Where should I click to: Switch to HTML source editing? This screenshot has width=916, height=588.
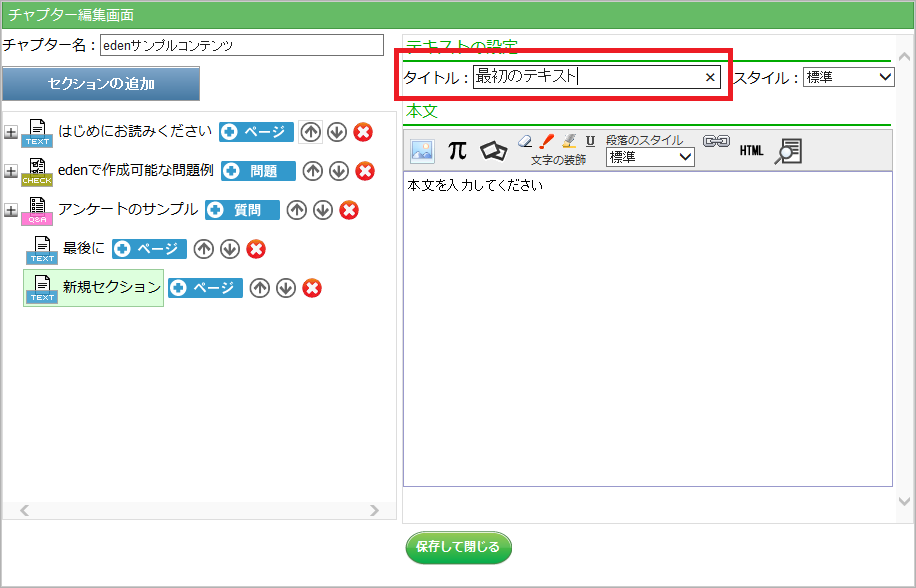tap(751, 151)
